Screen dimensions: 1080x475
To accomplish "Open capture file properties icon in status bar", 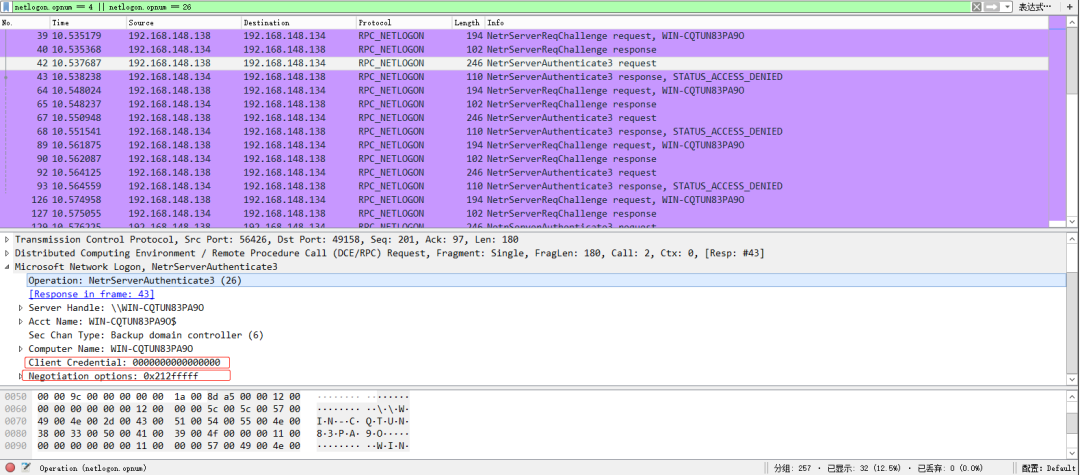I will point(26,467).
